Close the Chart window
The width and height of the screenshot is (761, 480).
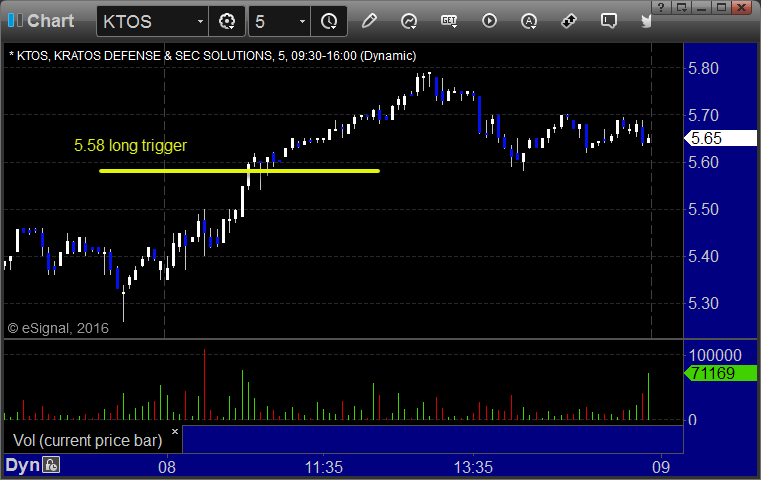coord(741,7)
